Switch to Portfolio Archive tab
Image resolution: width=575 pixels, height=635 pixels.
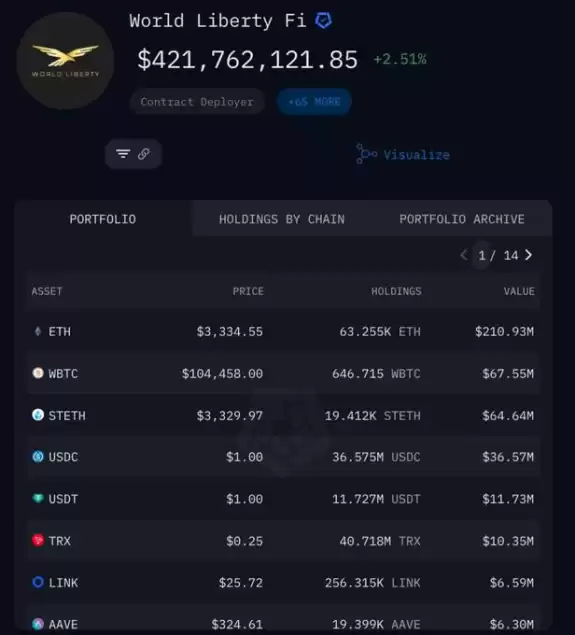click(462, 219)
